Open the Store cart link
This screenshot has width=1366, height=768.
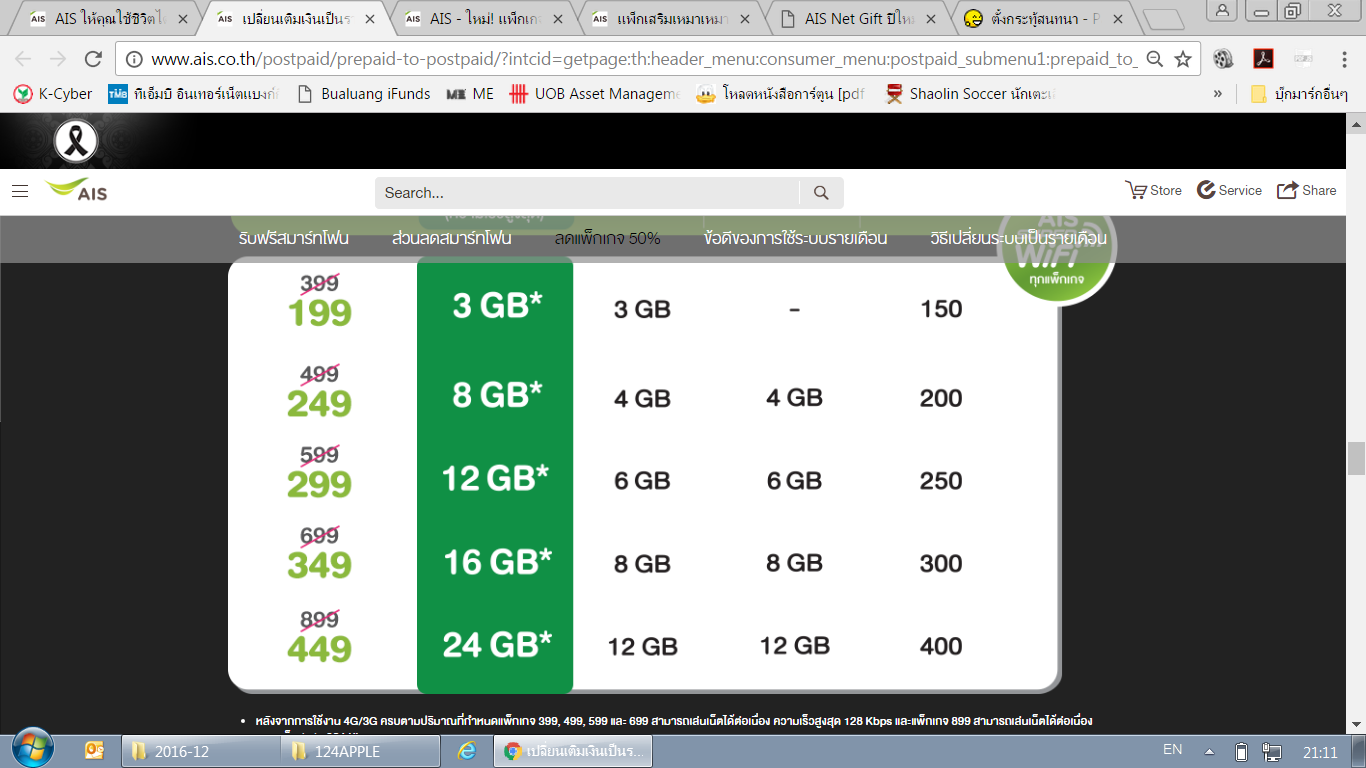coord(1153,190)
